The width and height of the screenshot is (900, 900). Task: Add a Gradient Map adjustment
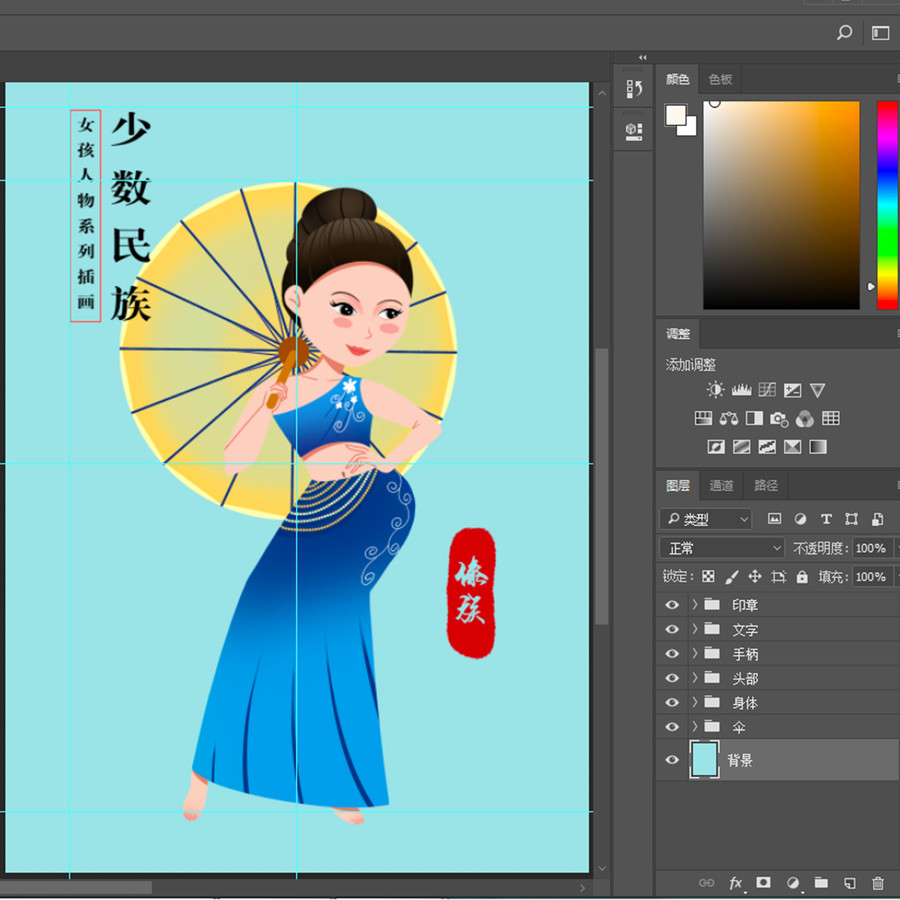818,447
